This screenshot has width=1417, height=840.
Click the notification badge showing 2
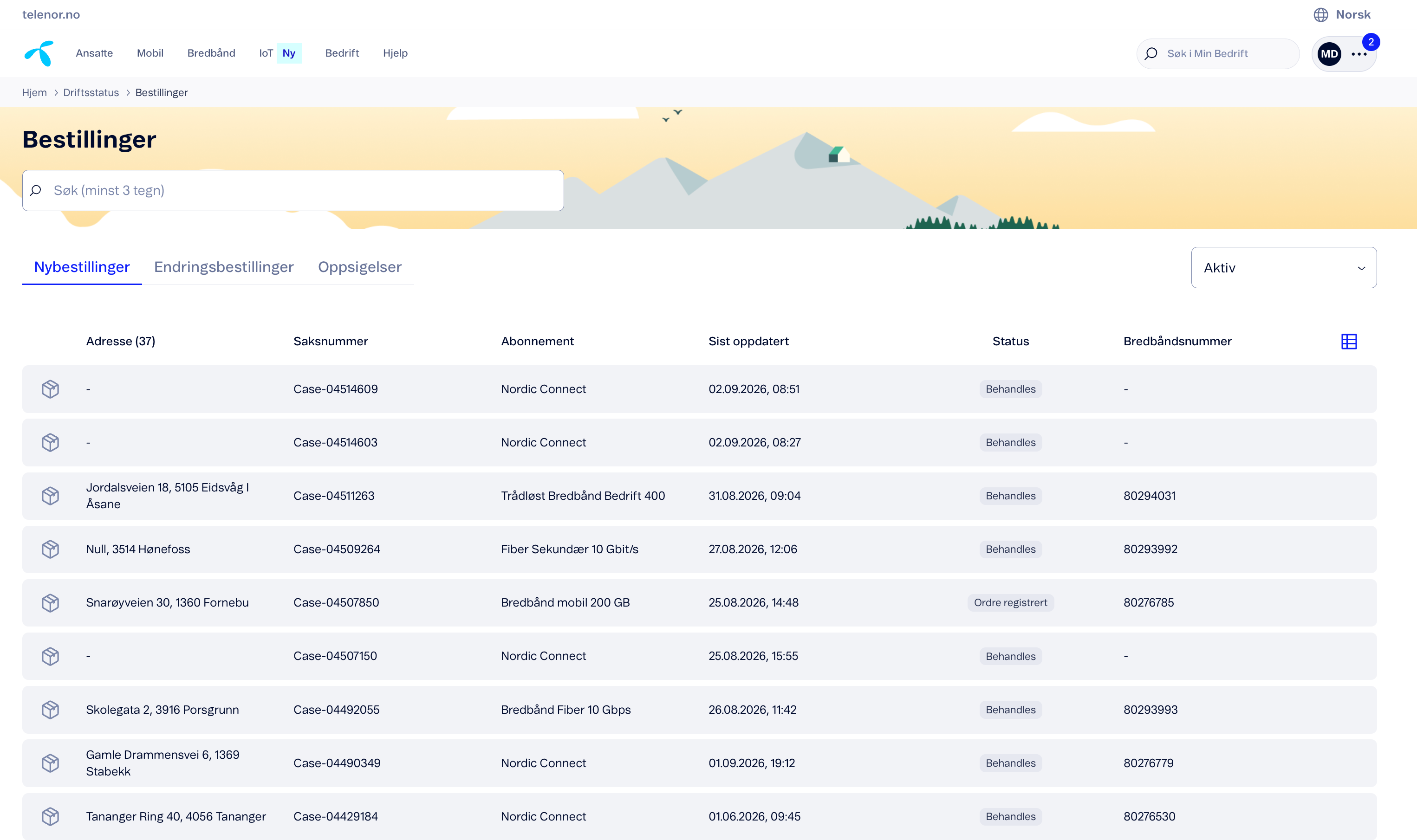pos(1371,42)
